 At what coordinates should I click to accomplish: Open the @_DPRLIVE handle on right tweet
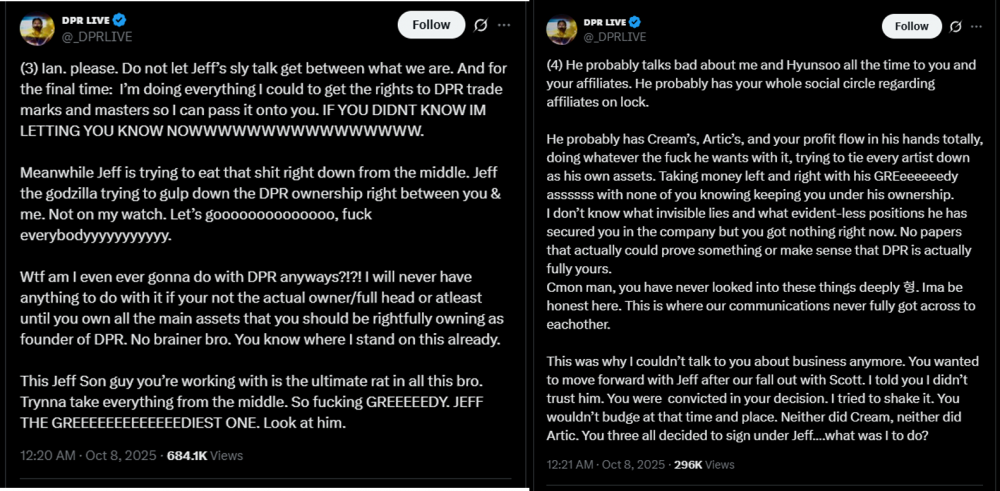pyautogui.click(x=614, y=38)
